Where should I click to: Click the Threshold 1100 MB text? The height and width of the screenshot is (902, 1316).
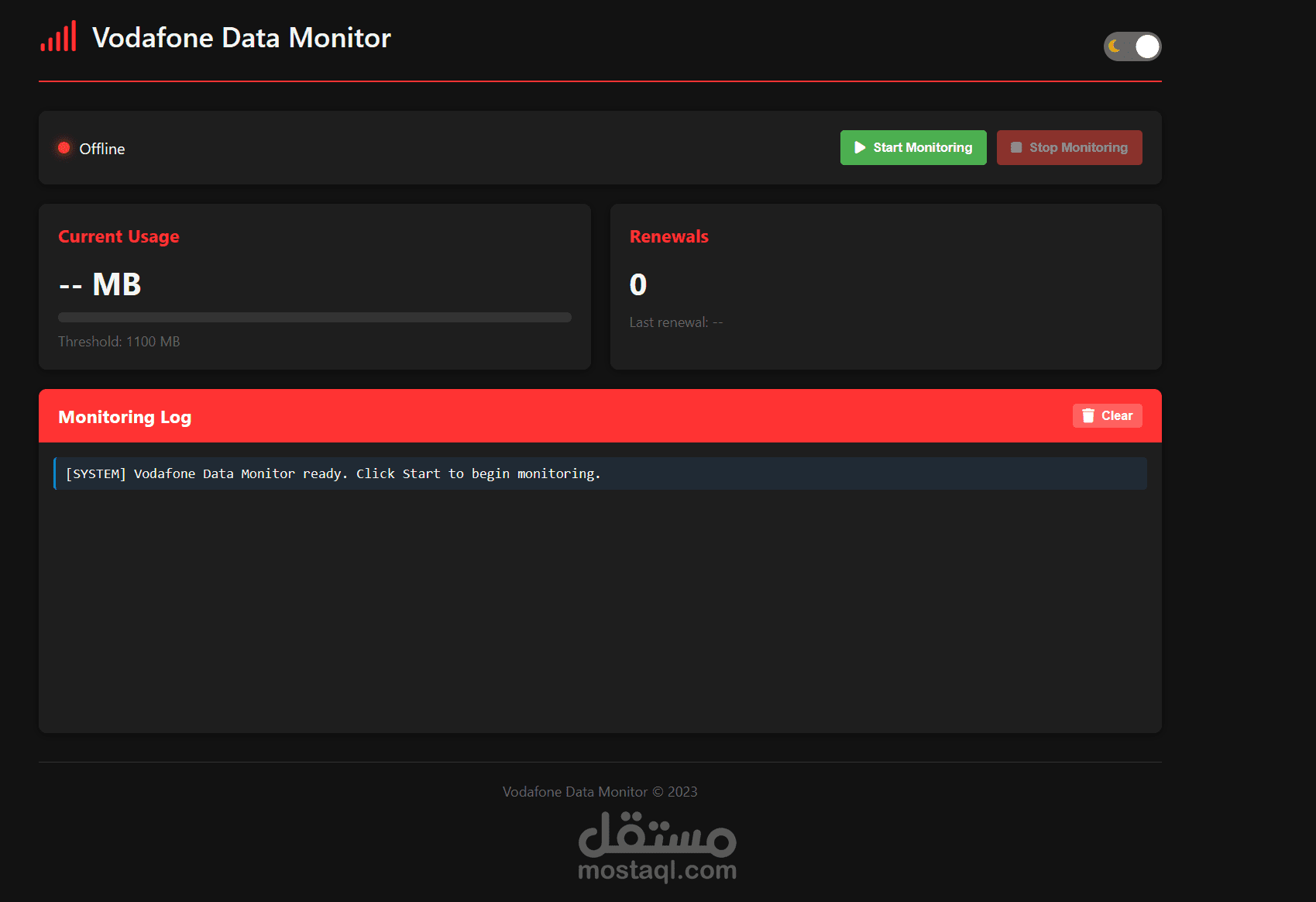119,341
